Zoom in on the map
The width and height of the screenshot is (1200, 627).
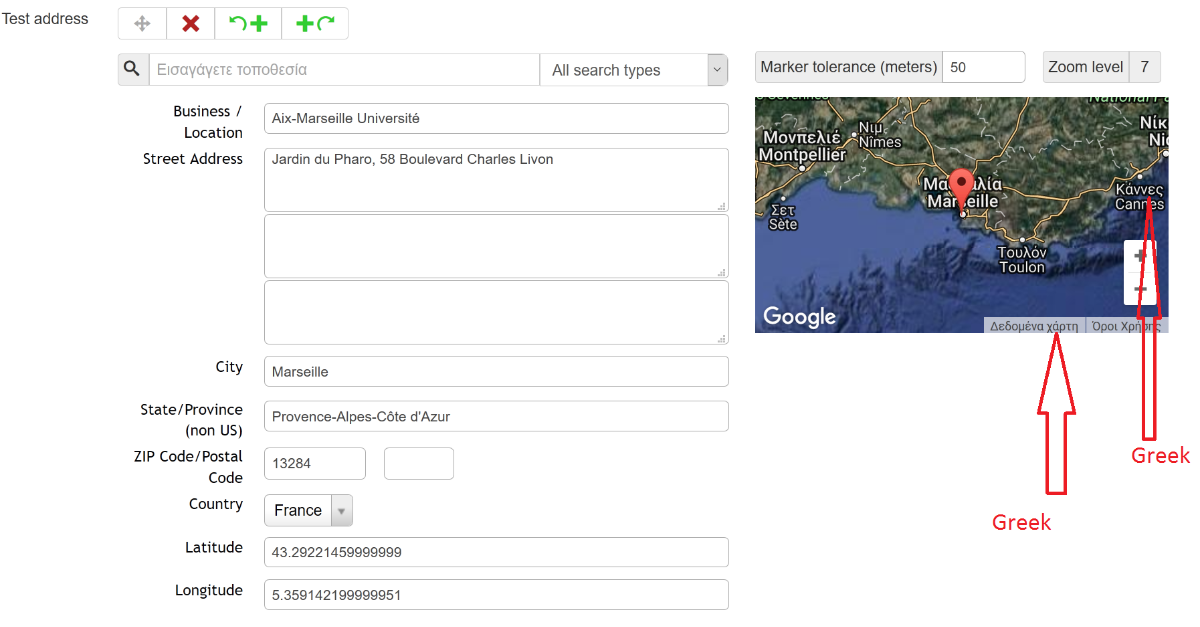click(1140, 256)
